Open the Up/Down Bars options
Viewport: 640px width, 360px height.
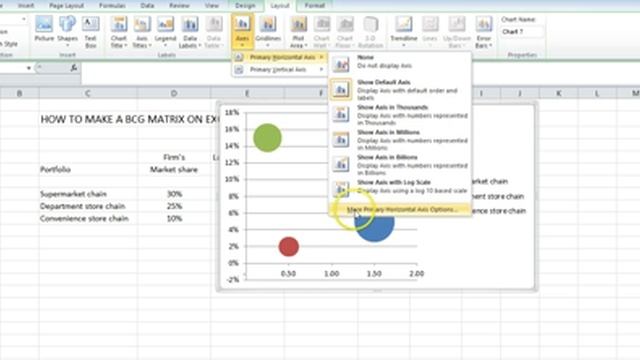click(456, 32)
